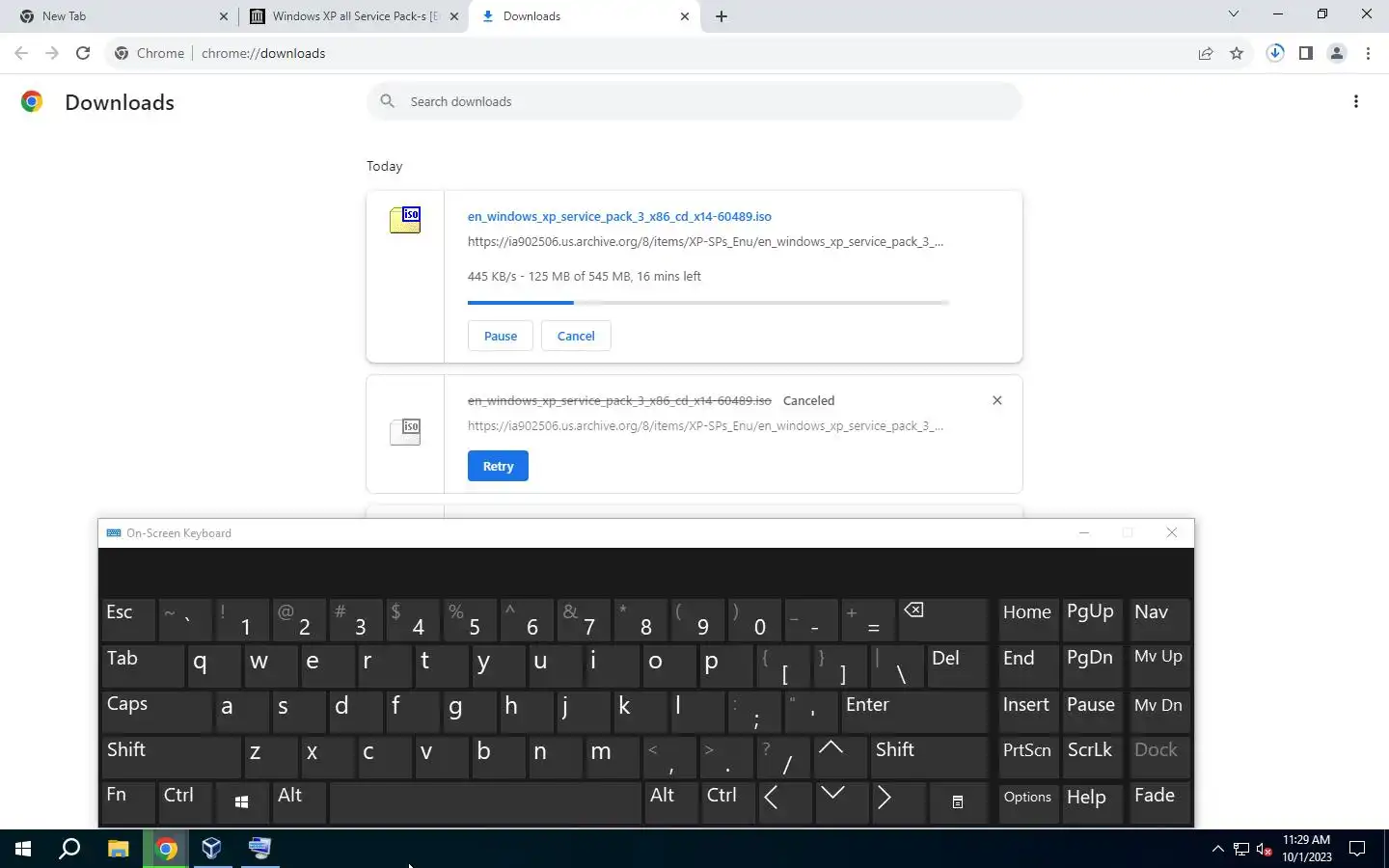1389x868 pixels.
Task: Toggle Chrome side panel icon
Action: tap(1306, 53)
